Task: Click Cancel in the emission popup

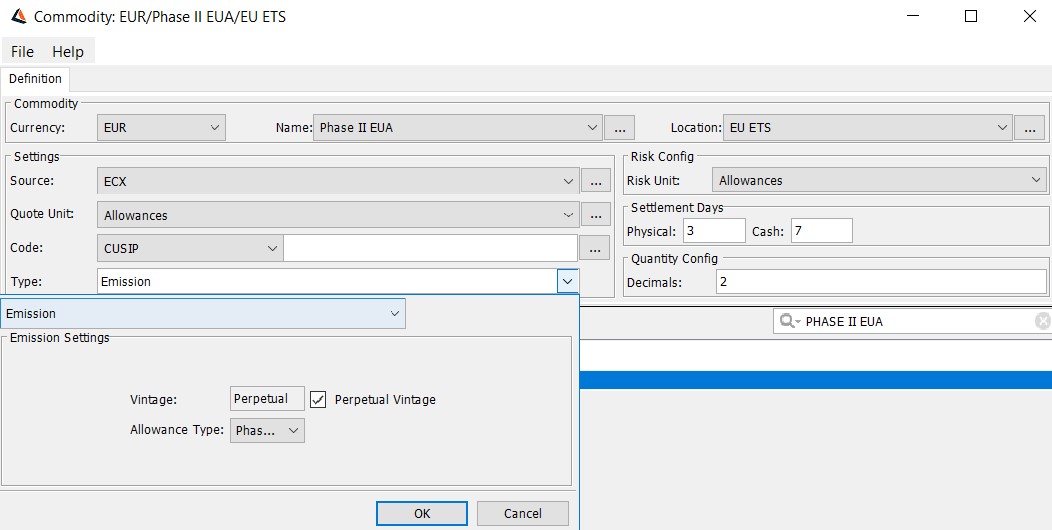Action: pos(523,513)
